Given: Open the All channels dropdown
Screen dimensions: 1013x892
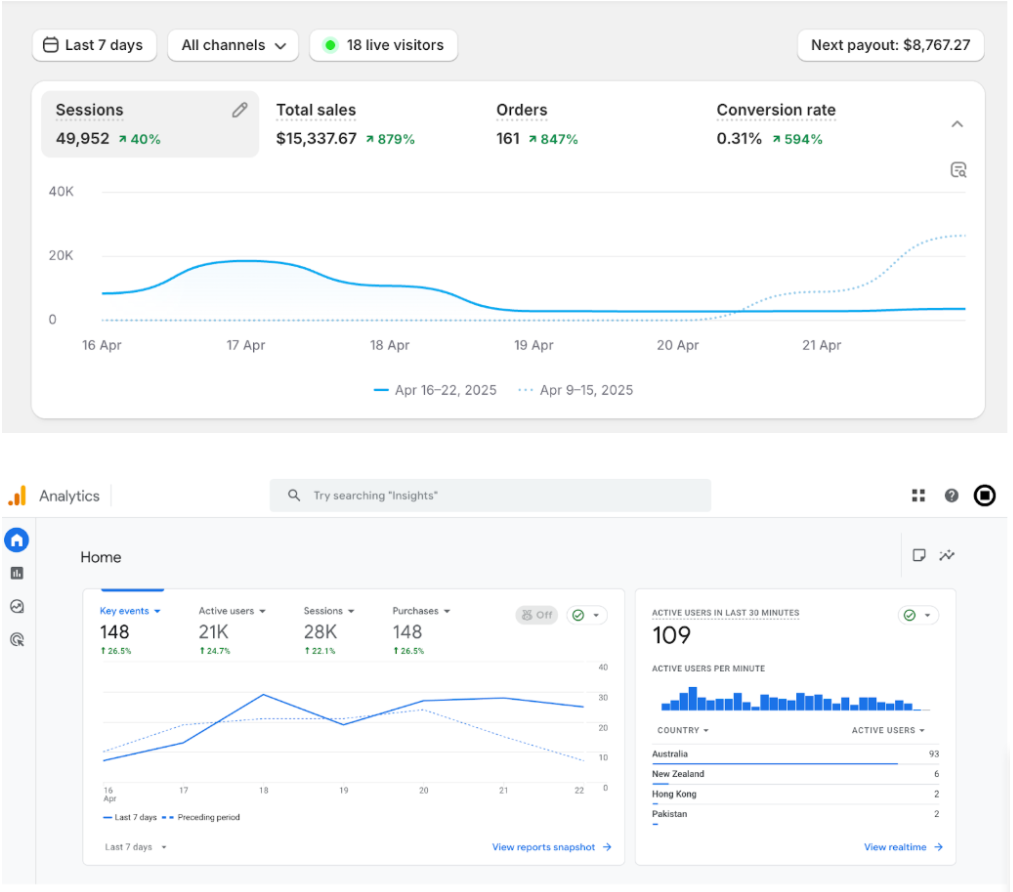Looking at the screenshot, I should (233, 45).
